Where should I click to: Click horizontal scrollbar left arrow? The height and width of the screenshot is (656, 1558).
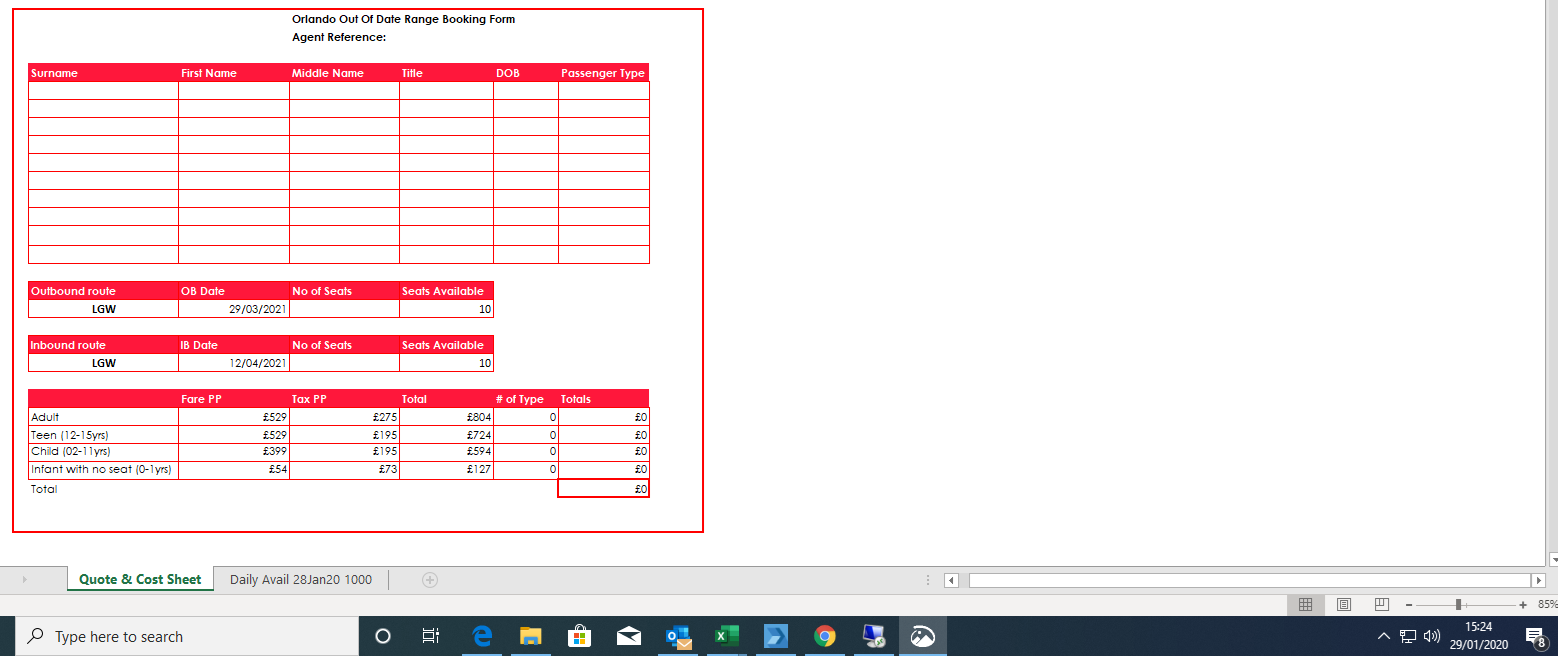[951, 580]
